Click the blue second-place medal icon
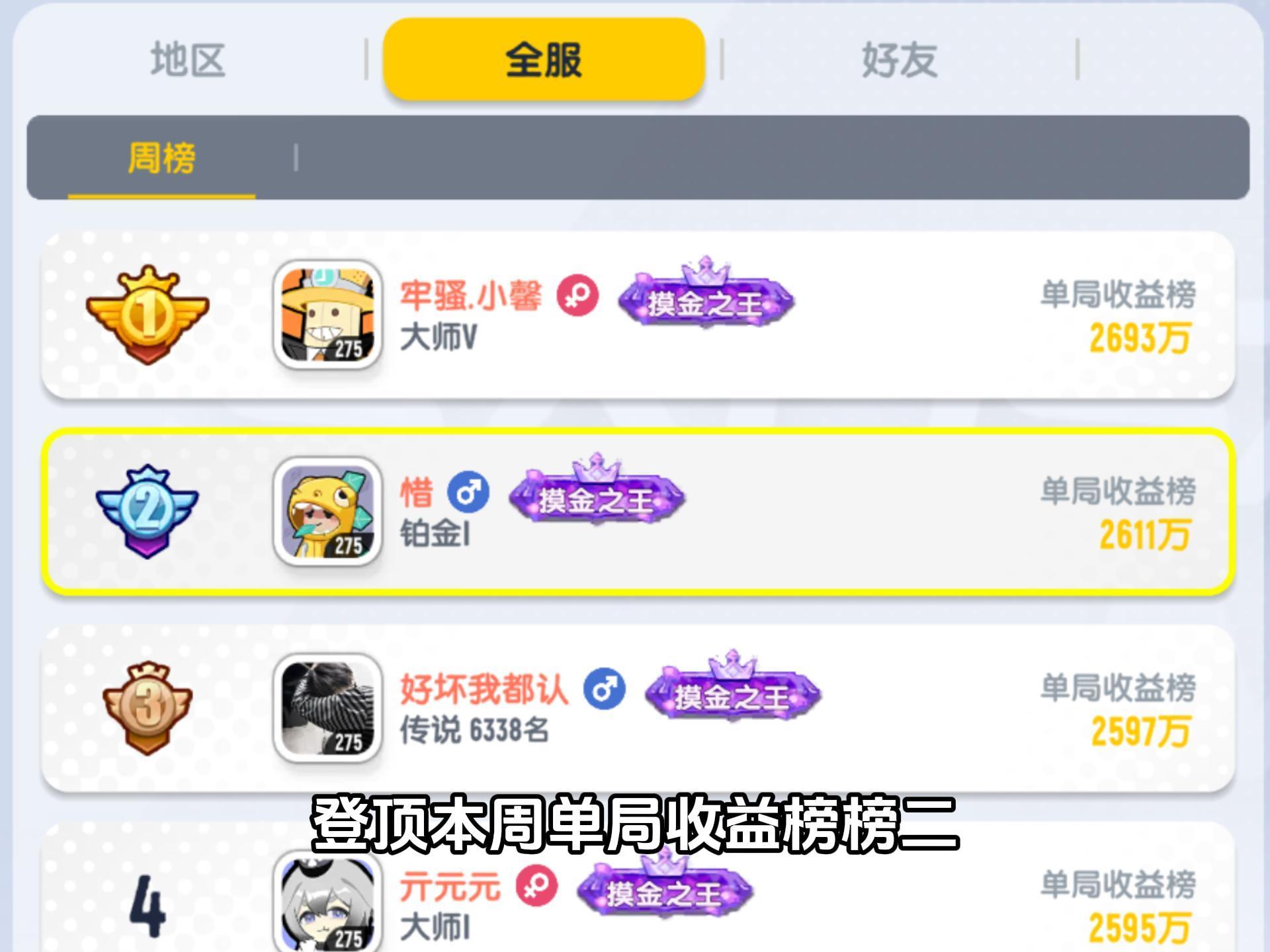Viewport: 1270px width, 952px height. (148, 511)
